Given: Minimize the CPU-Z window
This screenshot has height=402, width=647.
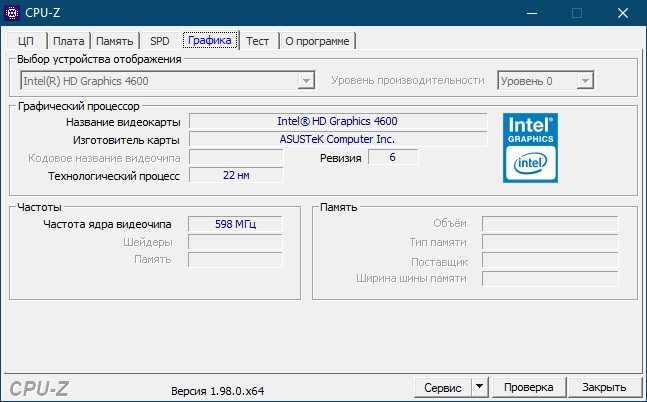Looking at the screenshot, I should (532, 13).
